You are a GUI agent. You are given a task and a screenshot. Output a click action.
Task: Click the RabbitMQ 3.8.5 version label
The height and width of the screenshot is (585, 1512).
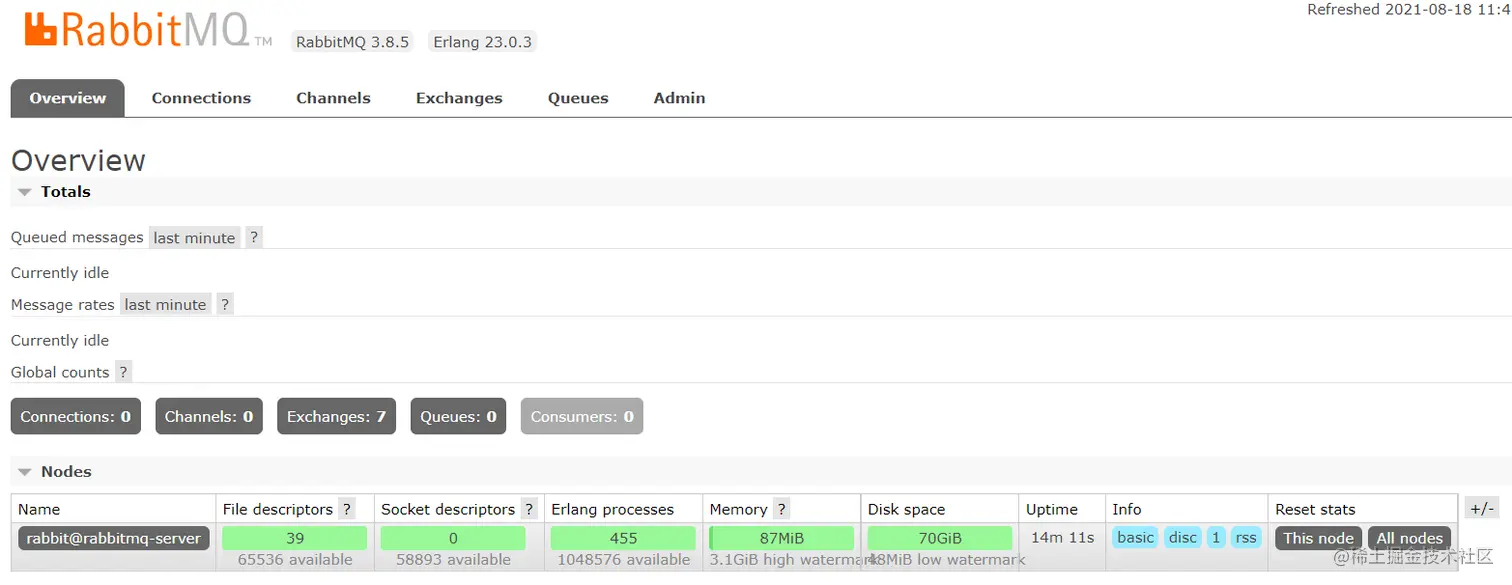point(352,42)
